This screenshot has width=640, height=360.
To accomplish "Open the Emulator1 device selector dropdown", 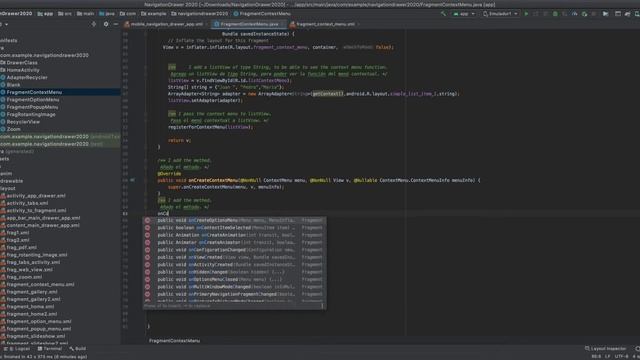I will click(x=500, y=14).
